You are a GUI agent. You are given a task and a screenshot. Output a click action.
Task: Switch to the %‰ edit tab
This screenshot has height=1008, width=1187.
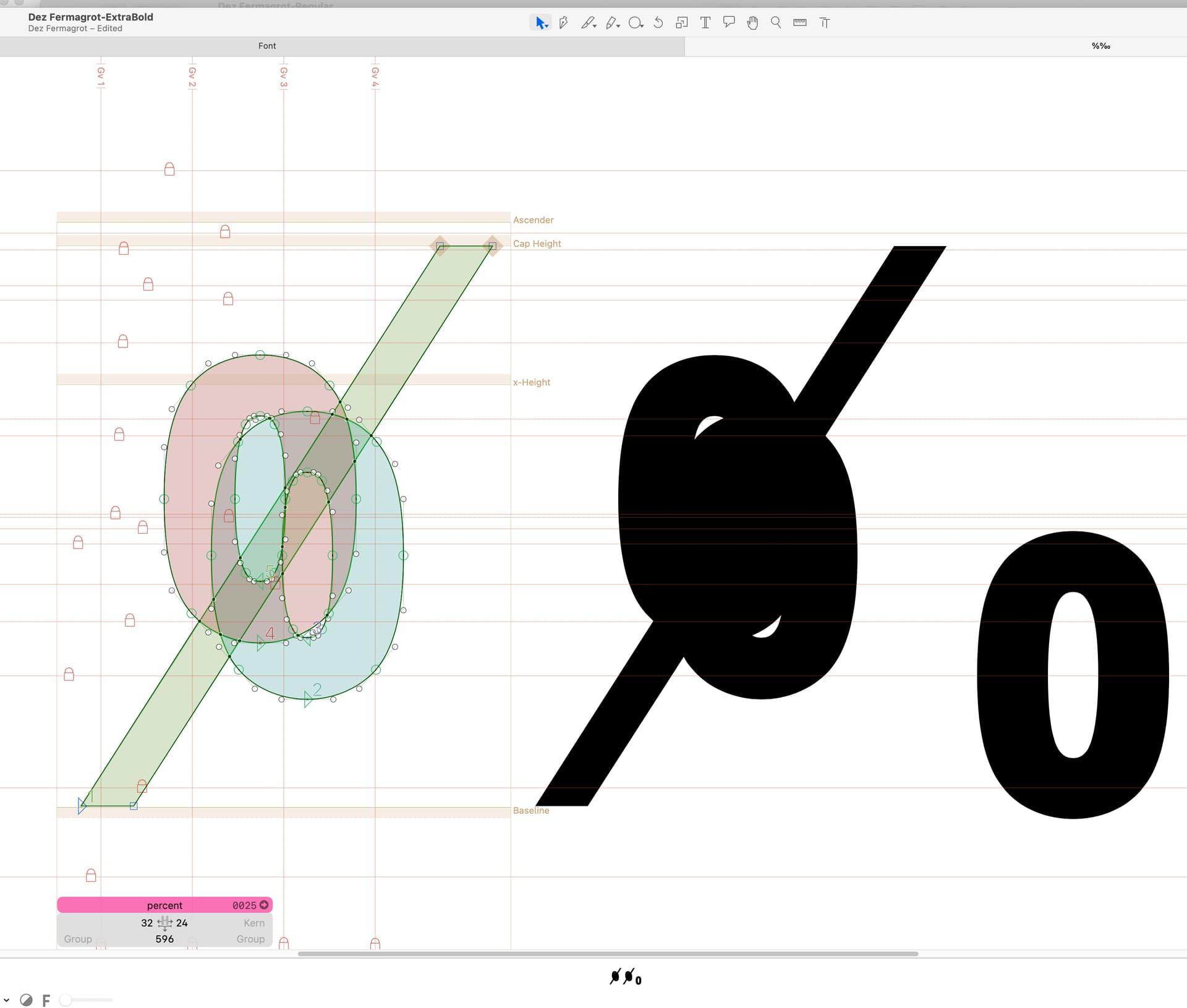[1100, 46]
